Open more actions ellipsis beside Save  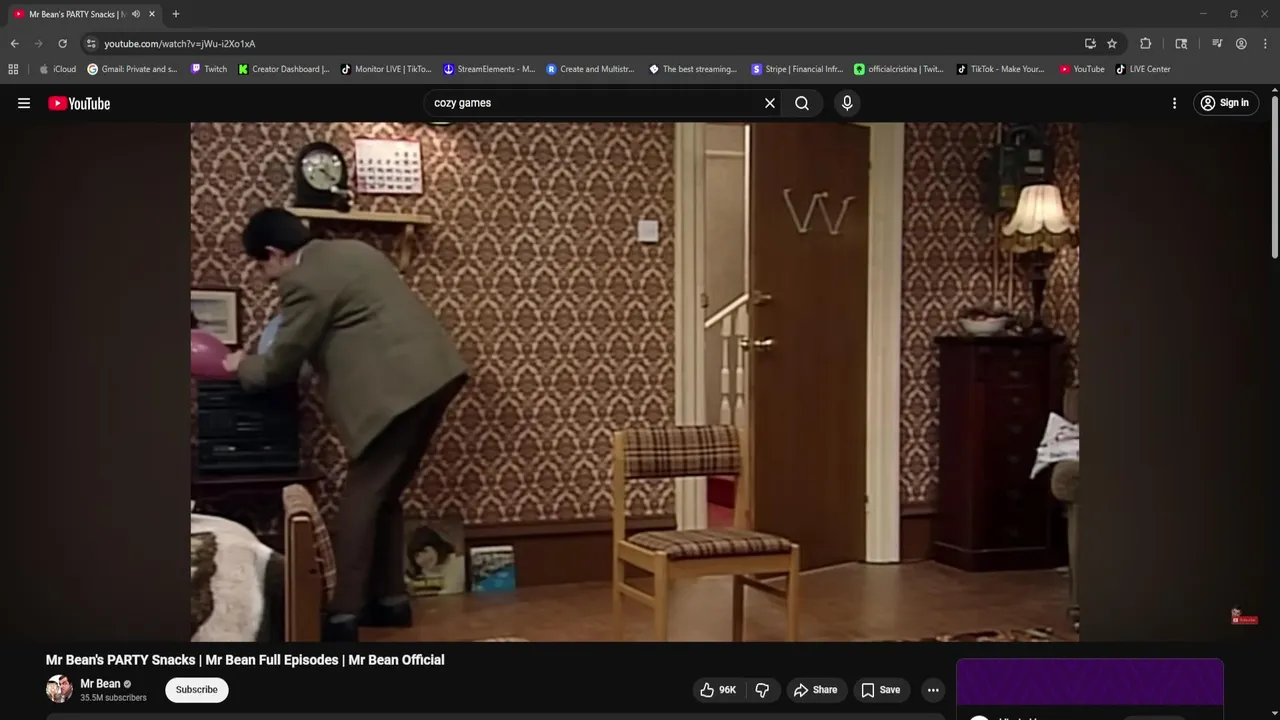click(933, 690)
